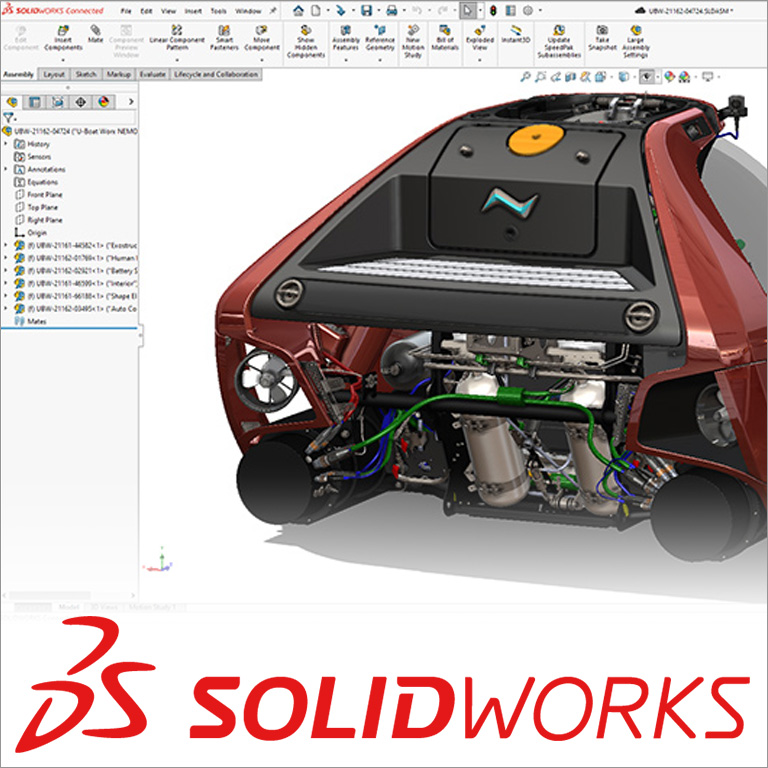Click the feature tree filter funnel icon

click(7, 118)
